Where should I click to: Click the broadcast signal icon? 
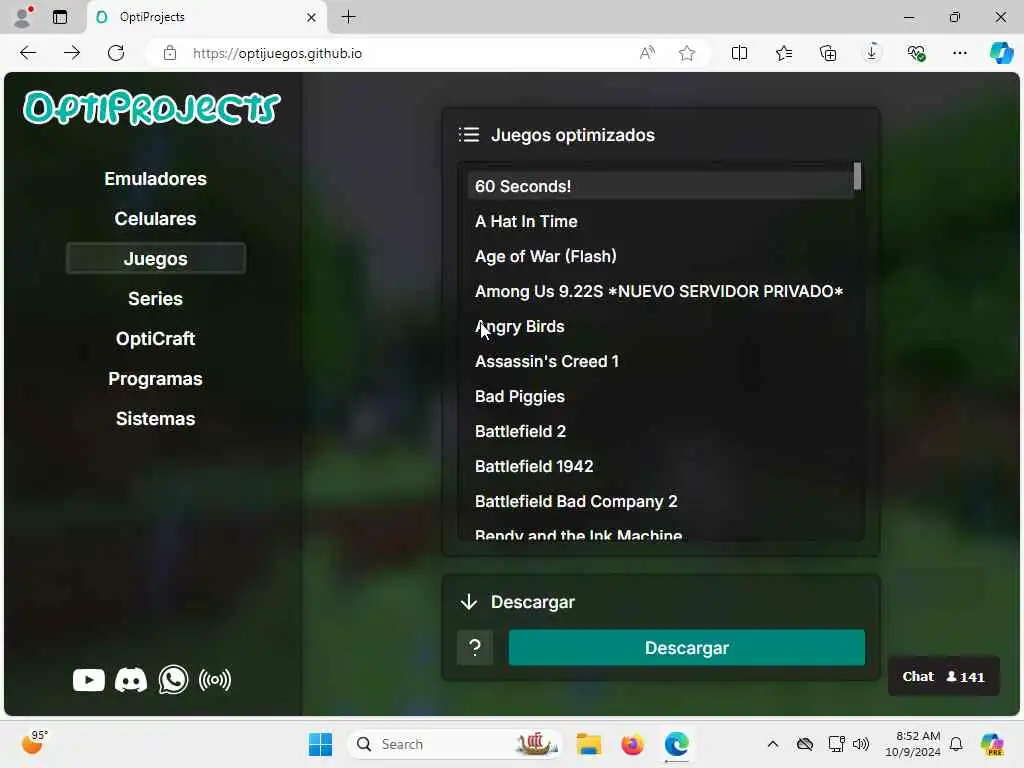click(215, 680)
